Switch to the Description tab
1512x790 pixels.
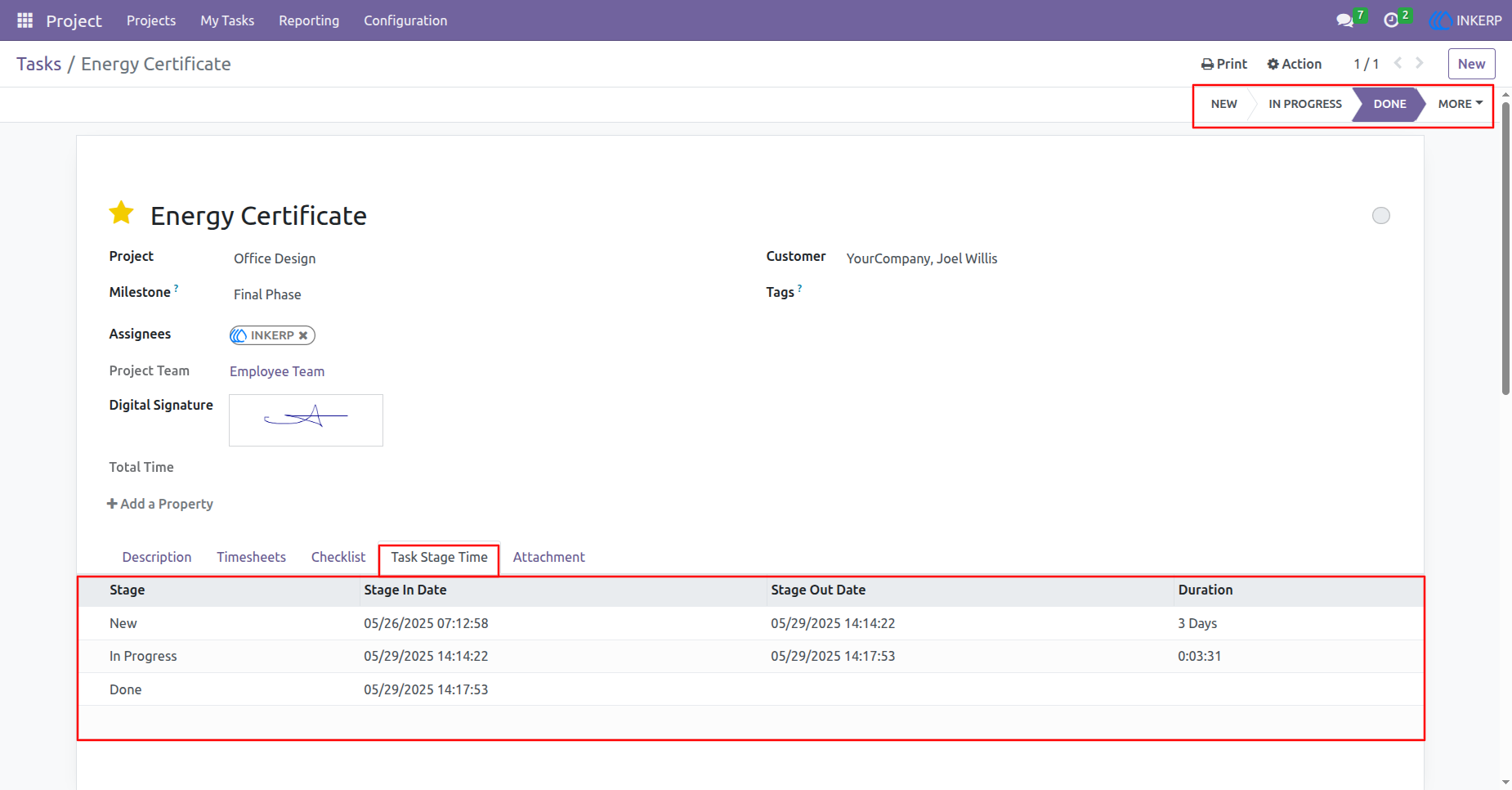pos(157,557)
